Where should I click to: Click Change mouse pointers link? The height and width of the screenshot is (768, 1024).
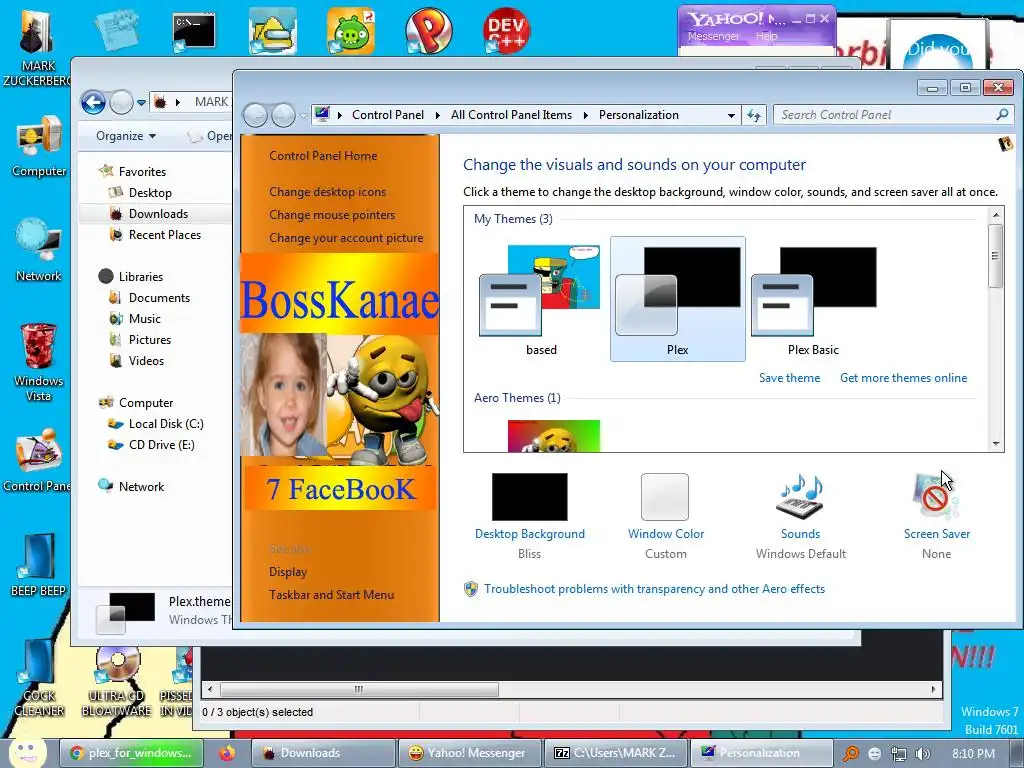pyautogui.click(x=332, y=215)
